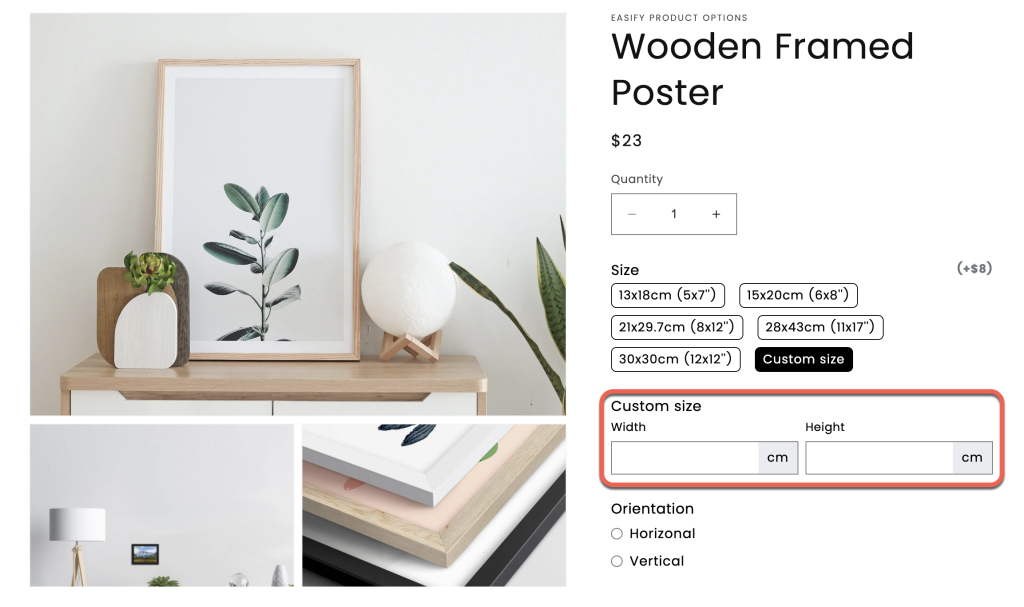Choose the 13x18cm (5x7") size
This screenshot has width=1024, height=607.
pyautogui.click(x=667, y=295)
